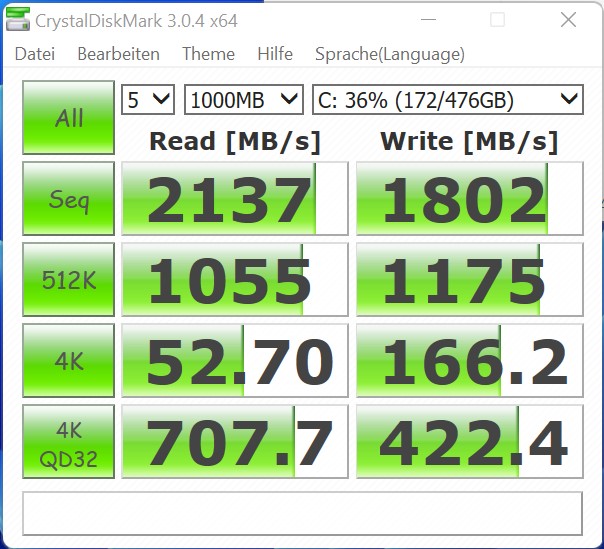The image size is (604, 549).
Task: Expand the drive dropdown showing C: 36%
Action: 448,100
